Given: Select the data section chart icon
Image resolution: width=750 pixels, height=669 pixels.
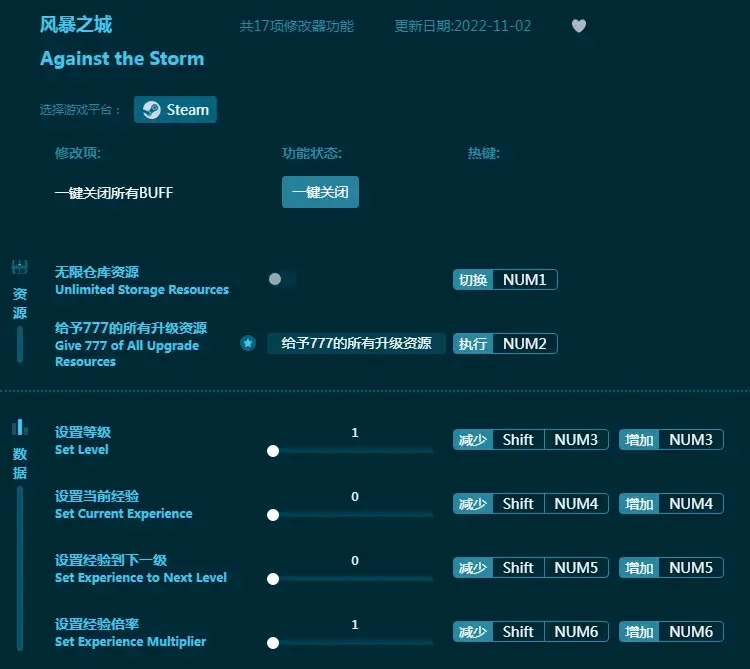Looking at the screenshot, I should click(x=19, y=427).
